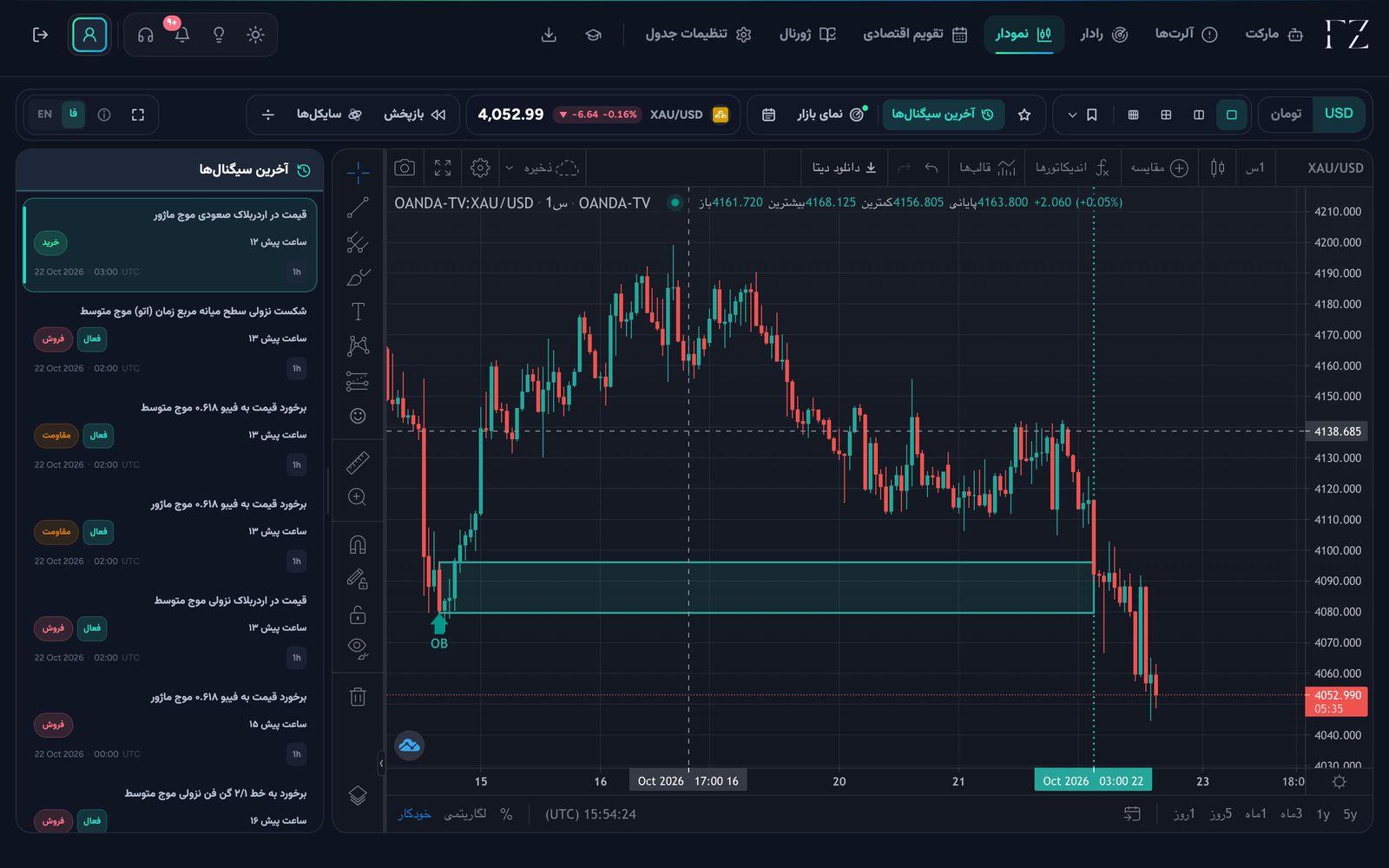Toggle light theme sun icon

[x=255, y=35]
